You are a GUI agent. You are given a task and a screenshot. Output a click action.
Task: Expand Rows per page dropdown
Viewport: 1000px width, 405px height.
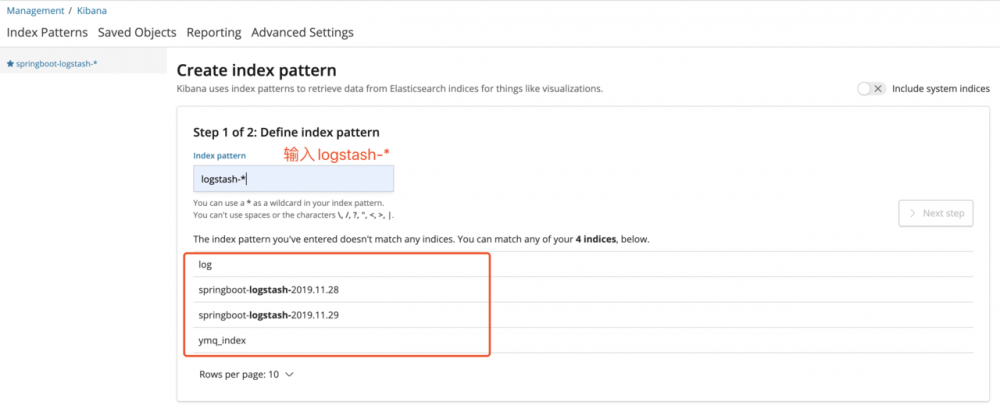(x=247, y=374)
